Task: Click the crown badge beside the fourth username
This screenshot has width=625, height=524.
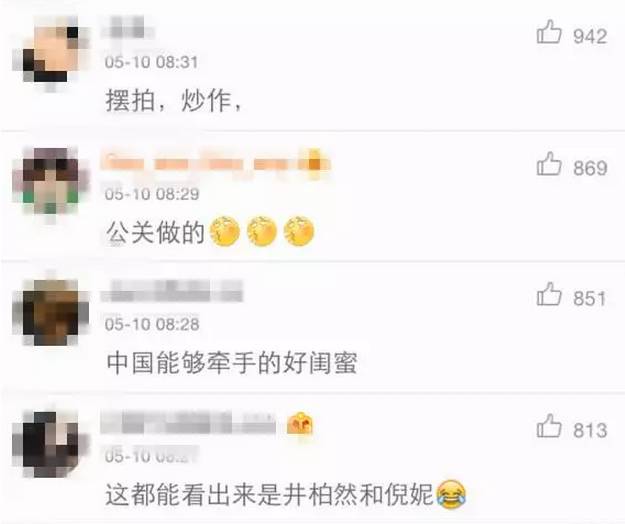Action: tap(300, 424)
